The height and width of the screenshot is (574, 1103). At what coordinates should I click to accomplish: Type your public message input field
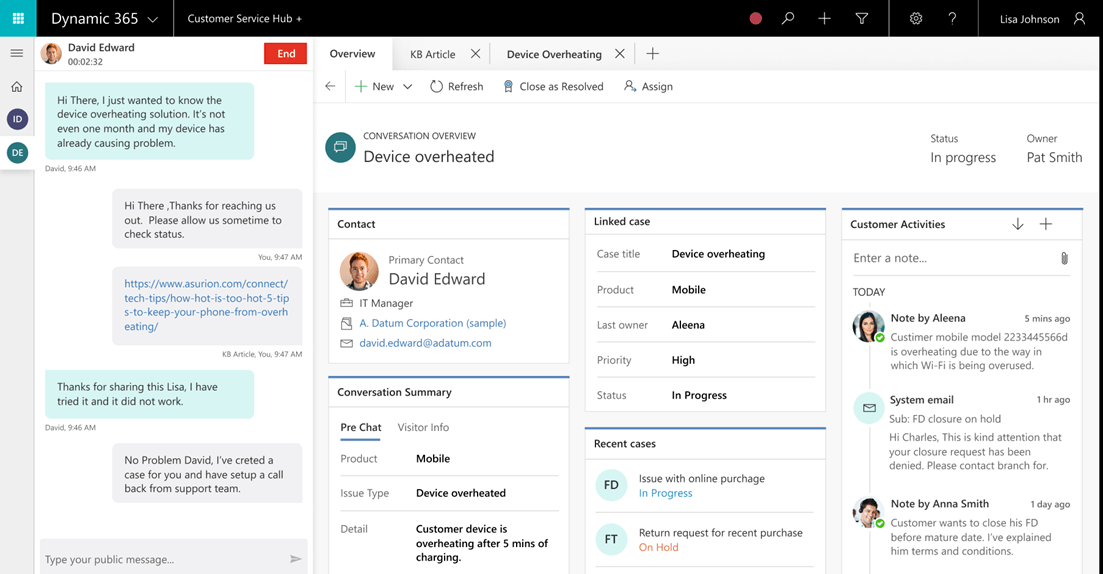163,559
